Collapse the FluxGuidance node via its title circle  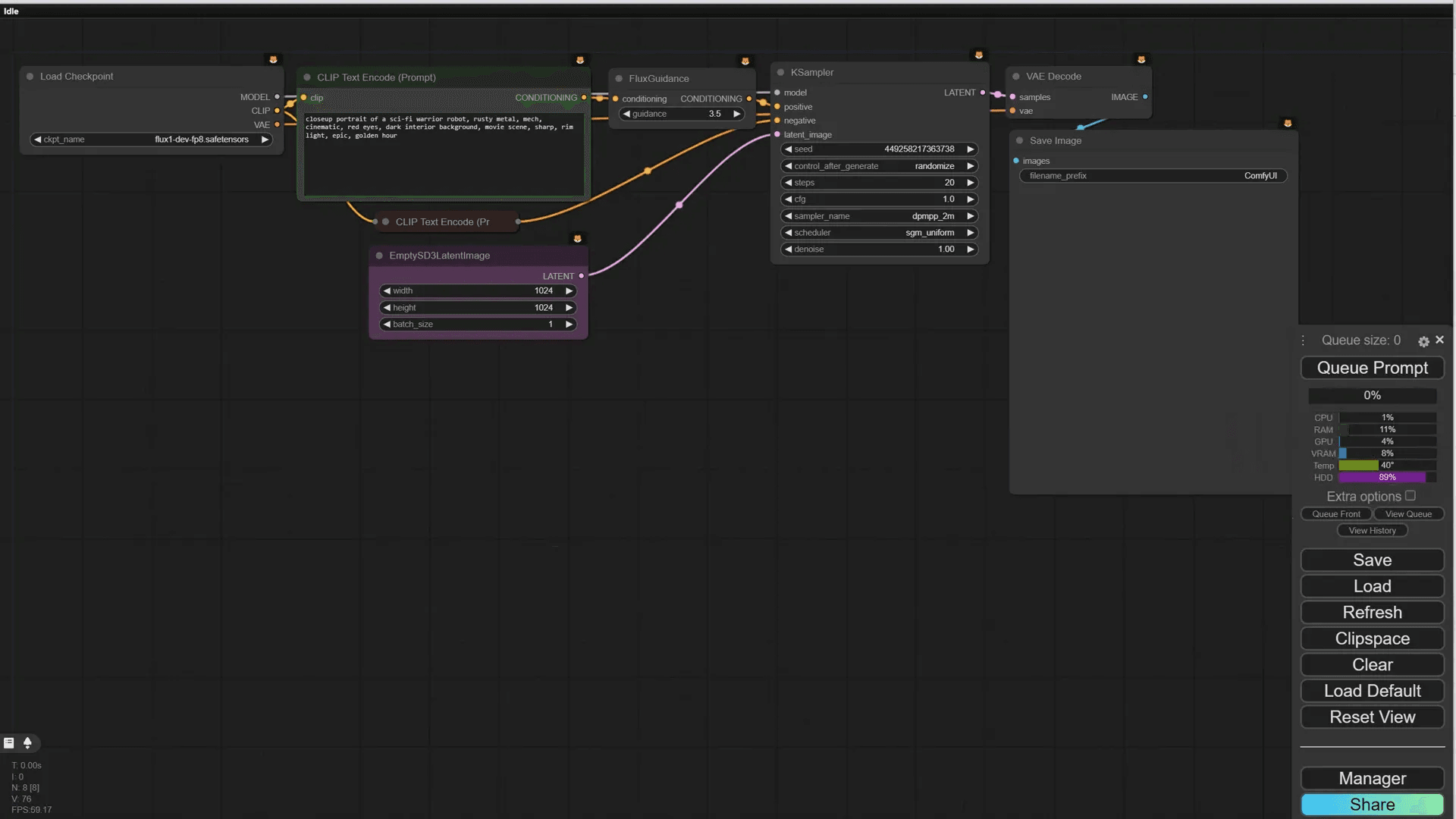pyautogui.click(x=620, y=78)
